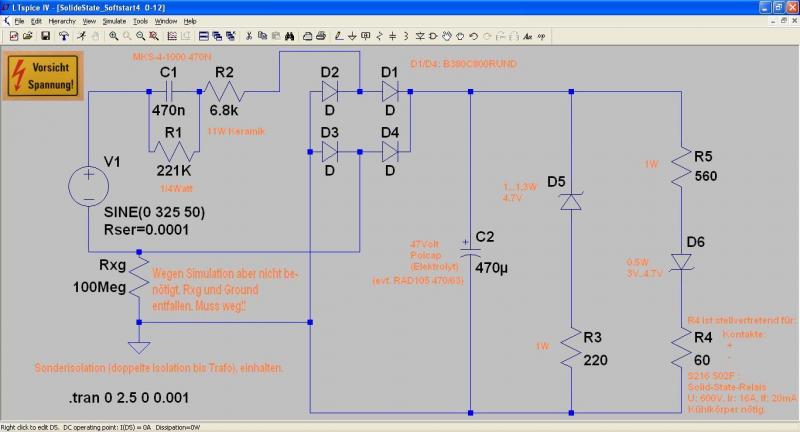Cascade windows icon in toolbar
The width and height of the screenshot is (800, 432).
217,36
